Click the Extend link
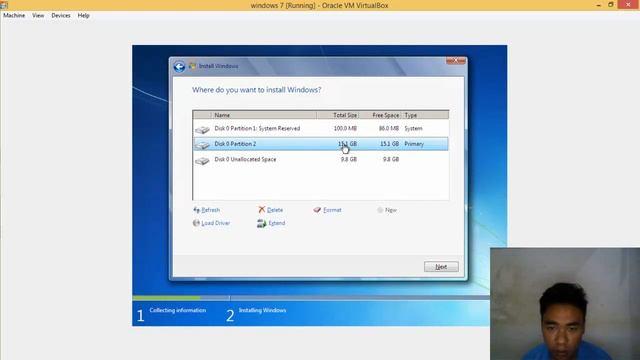 277,223
